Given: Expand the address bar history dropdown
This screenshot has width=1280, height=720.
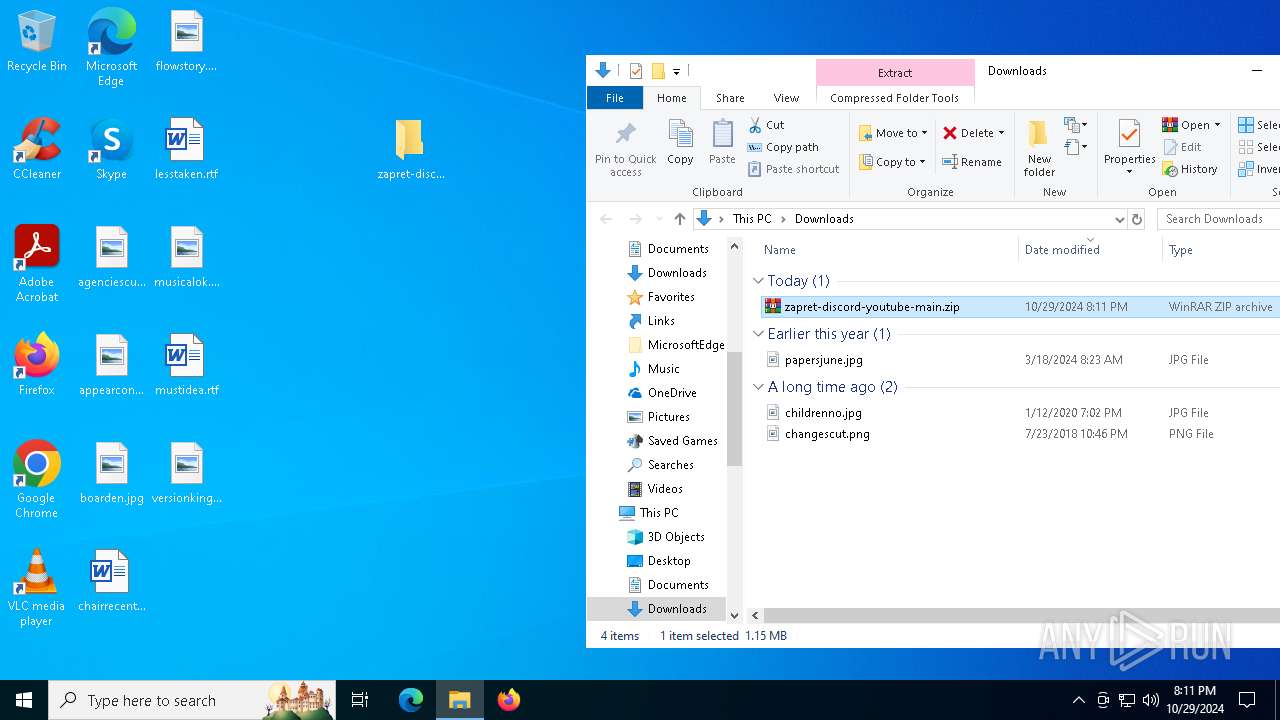Looking at the screenshot, I should pos(1119,219).
